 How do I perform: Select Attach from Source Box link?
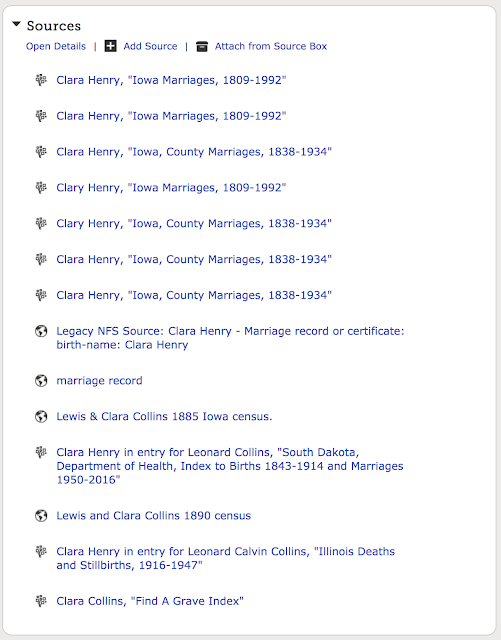pyautogui.click(x=271, y=46)
